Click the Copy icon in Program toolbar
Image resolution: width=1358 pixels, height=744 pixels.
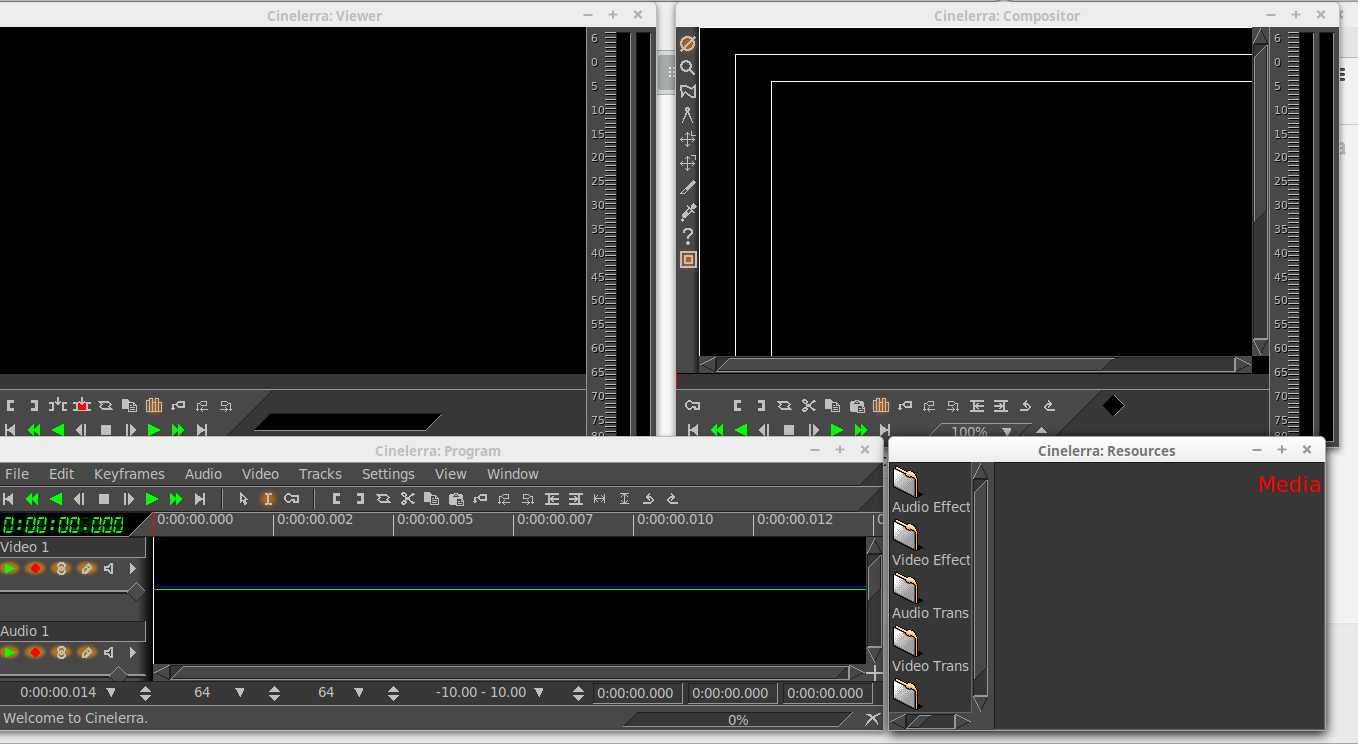(431, 498)
